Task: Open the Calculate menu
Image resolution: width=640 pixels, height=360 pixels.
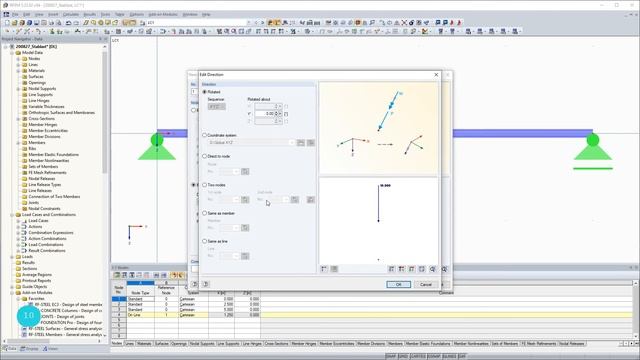Action: (71, 14)
